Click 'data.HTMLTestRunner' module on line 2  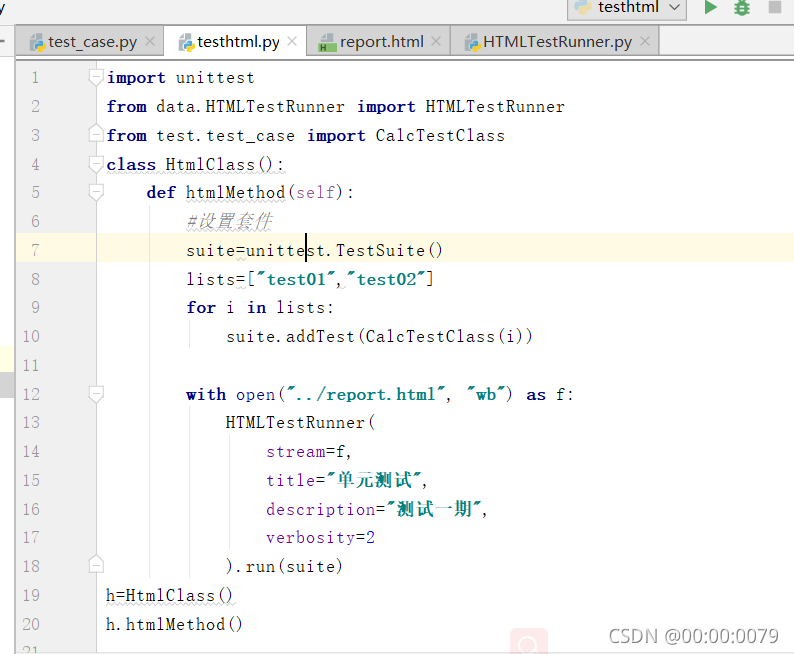pos(250,107)
